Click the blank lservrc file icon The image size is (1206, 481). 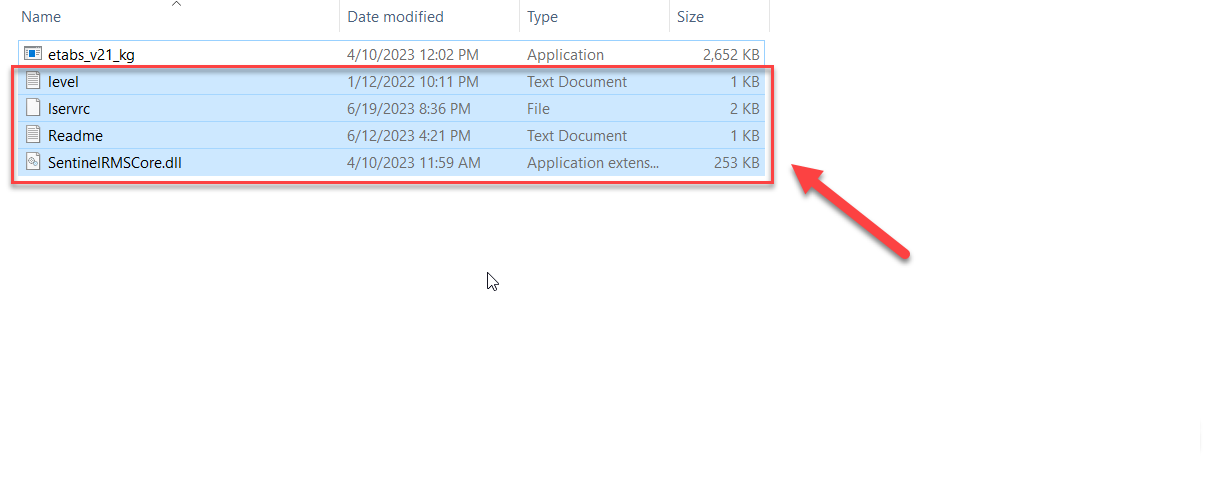click(33, 108)
